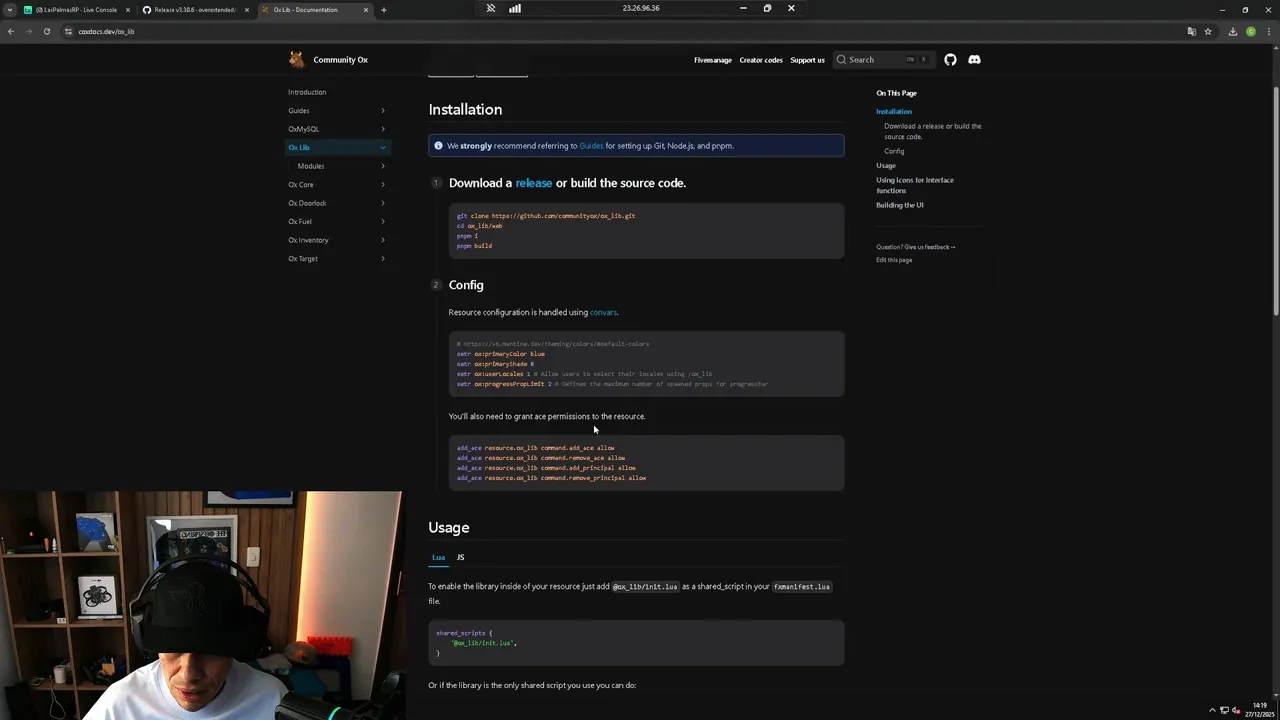Image resolution: width=1280 pixels, height=720 pixels.
Task: Collapse the Ox Lib sidebar section
Action: pos(382,148)
